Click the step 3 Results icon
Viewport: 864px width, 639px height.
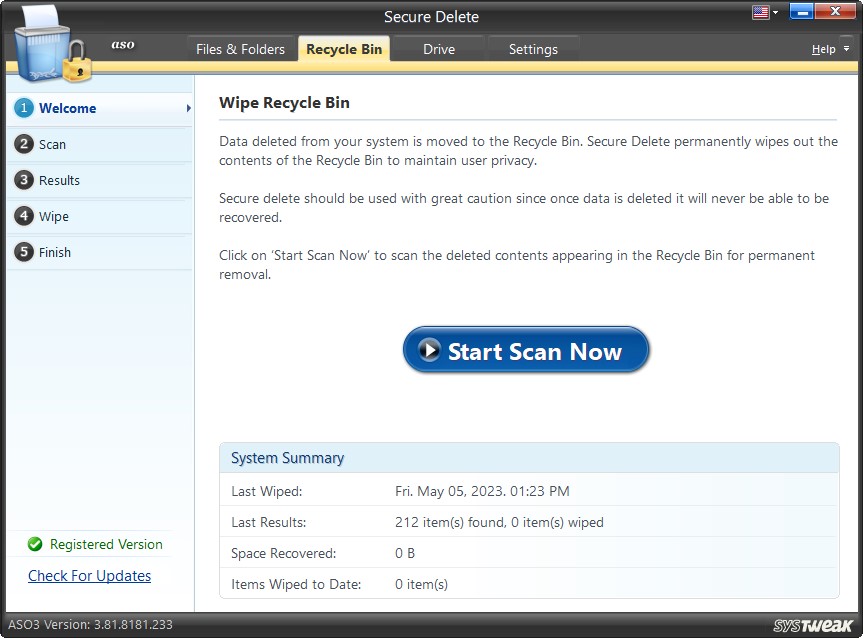coord(22,180)
